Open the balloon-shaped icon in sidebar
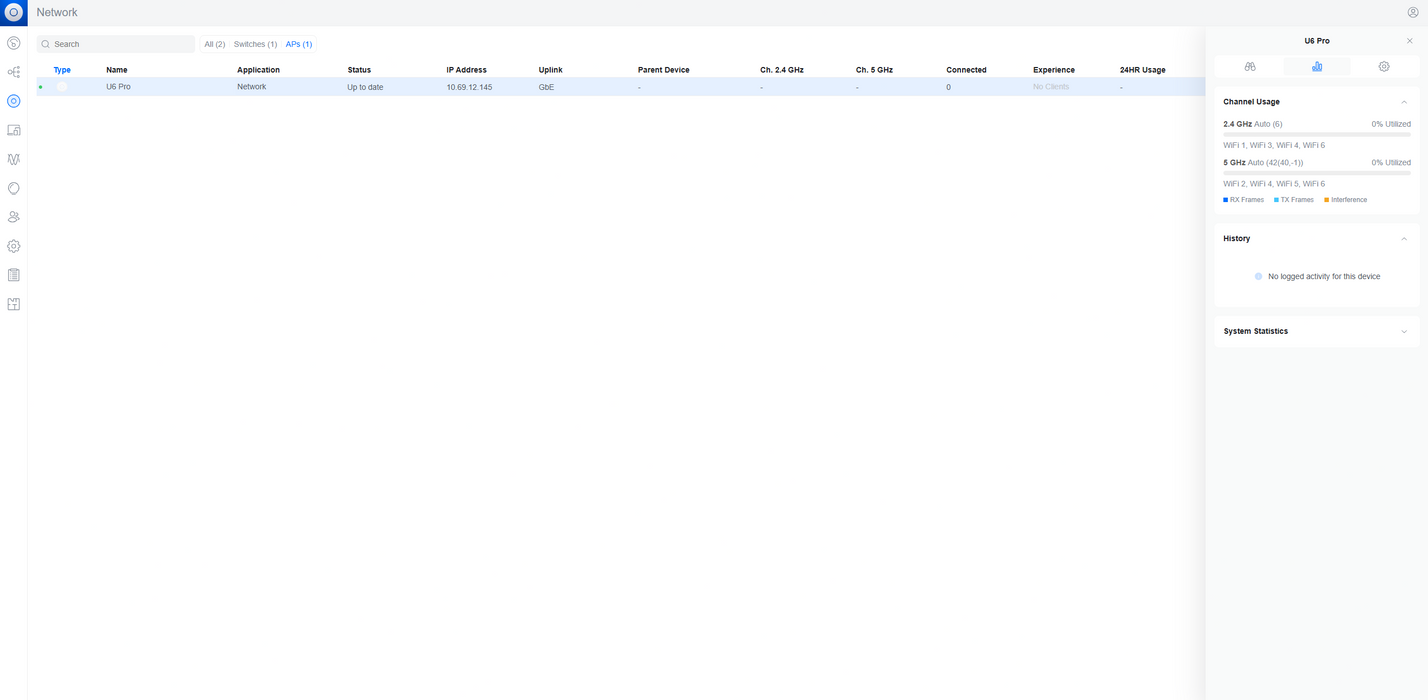The width and height of the screenshot is (1428, 700). coord(13,188)
